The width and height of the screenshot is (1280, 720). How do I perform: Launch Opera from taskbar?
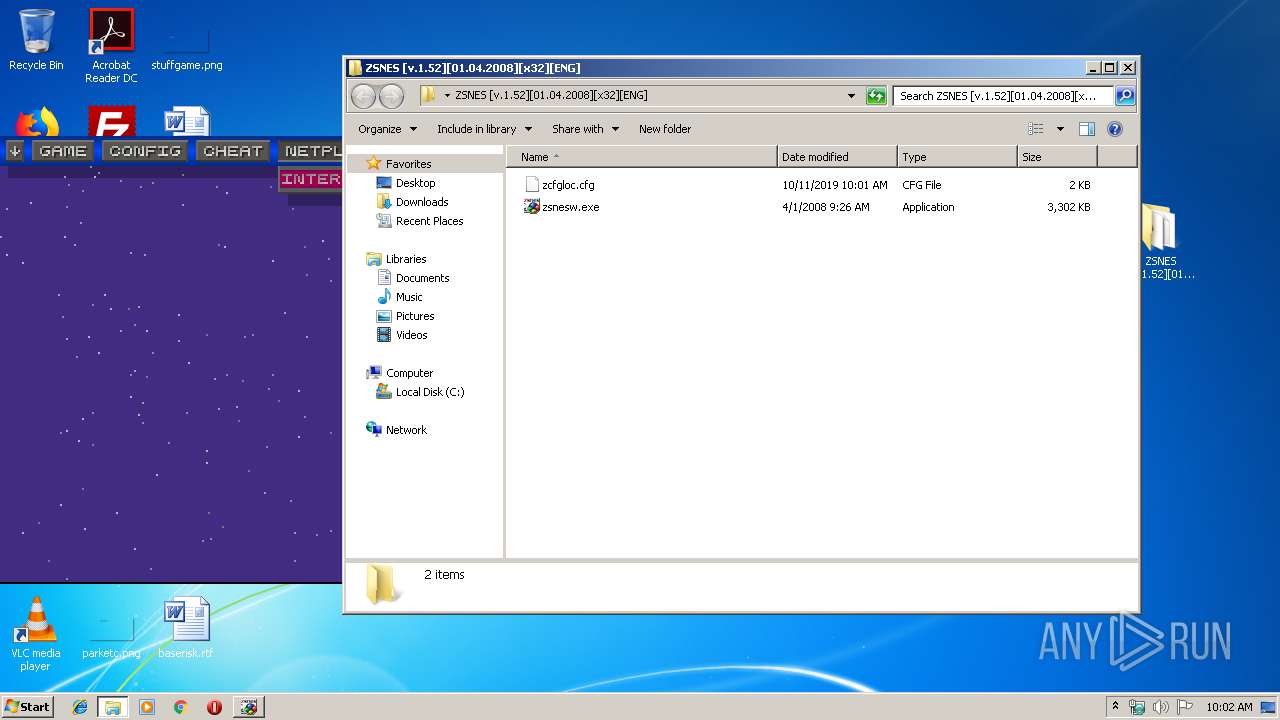tap(214, 707)
